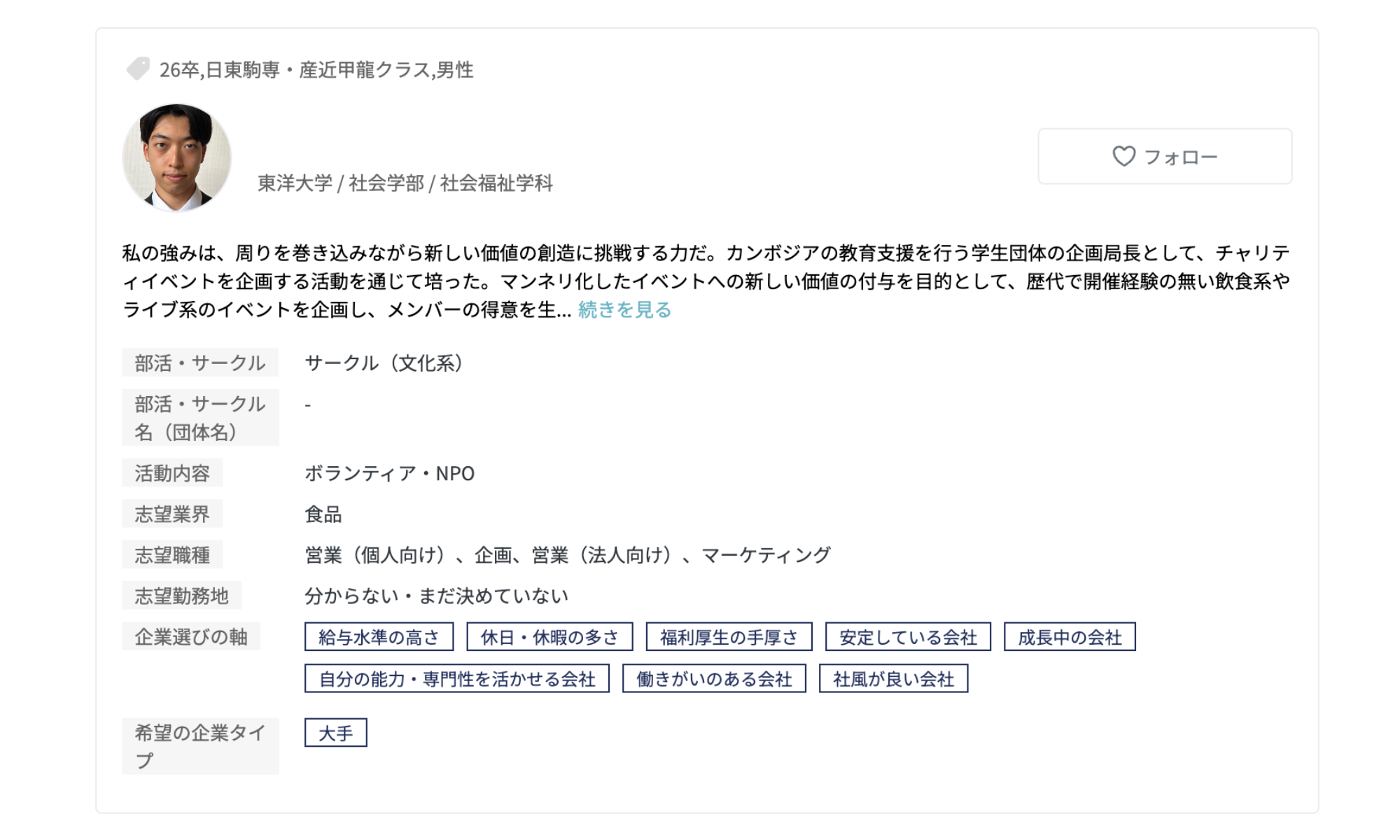
Task: Click the tag icon beside 26卒
Action: tap(138, 69)
